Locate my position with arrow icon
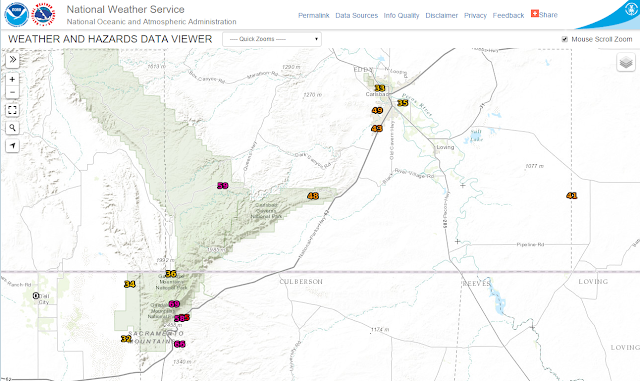640x381 pixels. [13, 145]
